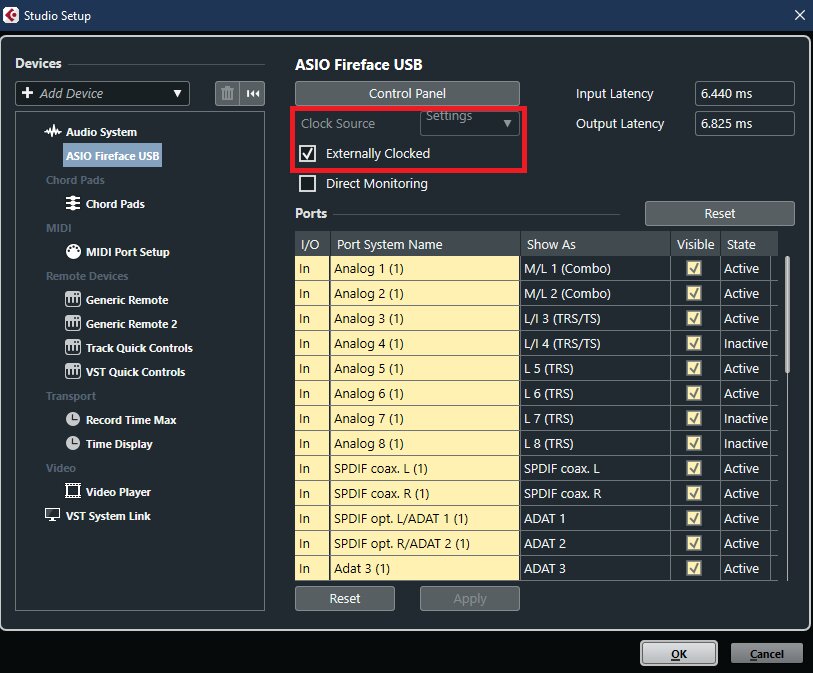The width and height of the screenshot is (813, 673).
Task: Reset the Ports list
Action: (x=718, y=213)
